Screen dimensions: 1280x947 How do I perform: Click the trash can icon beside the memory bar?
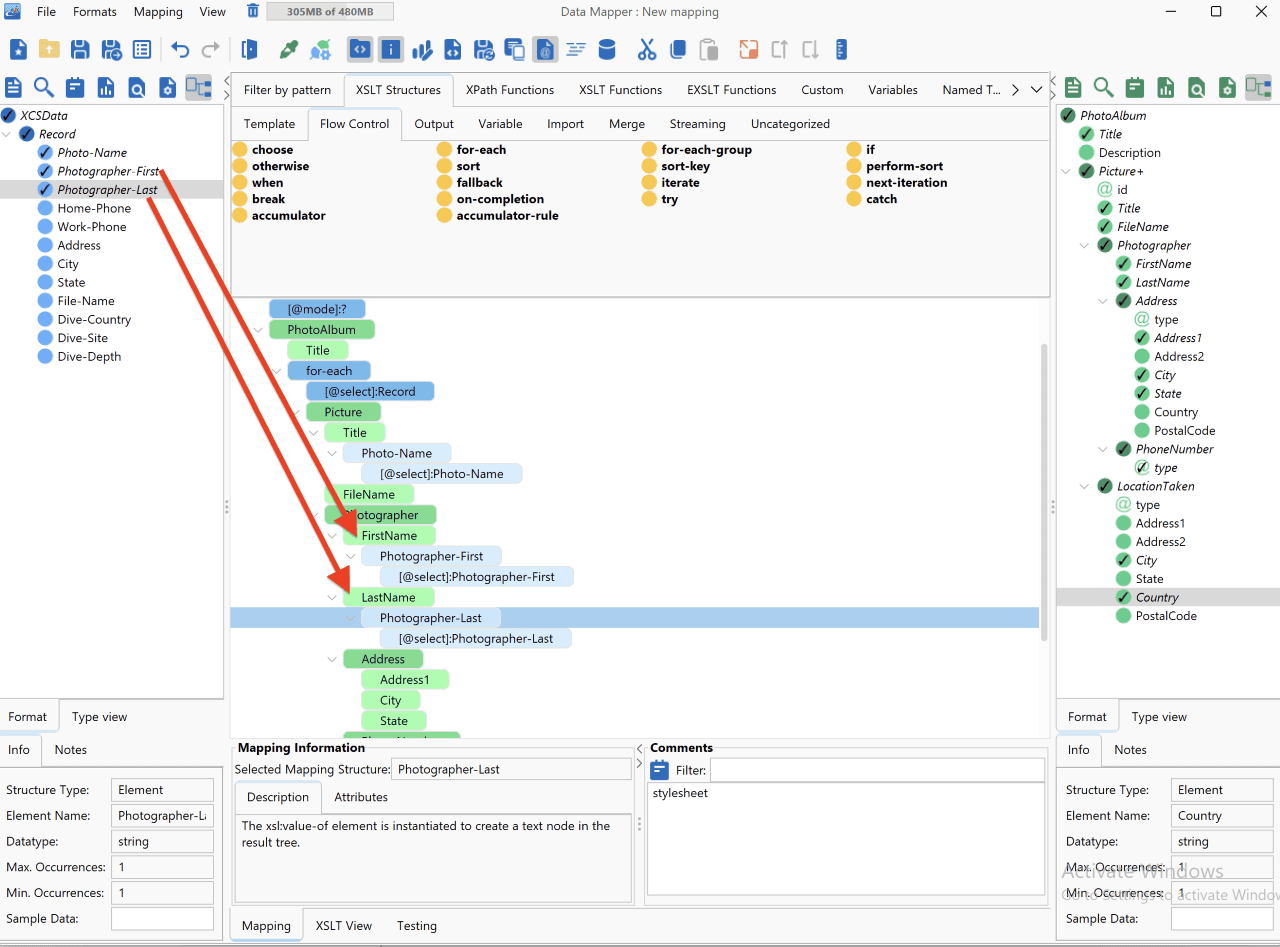pos(253,12)
